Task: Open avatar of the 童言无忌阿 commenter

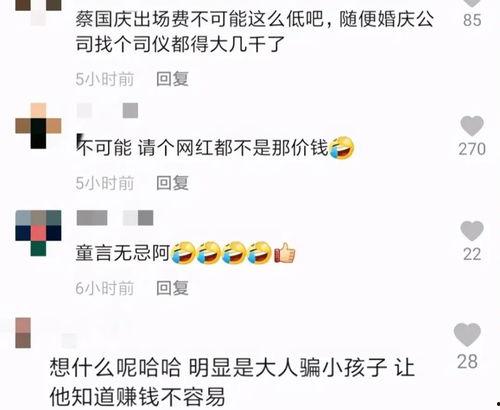Action: 38,233
